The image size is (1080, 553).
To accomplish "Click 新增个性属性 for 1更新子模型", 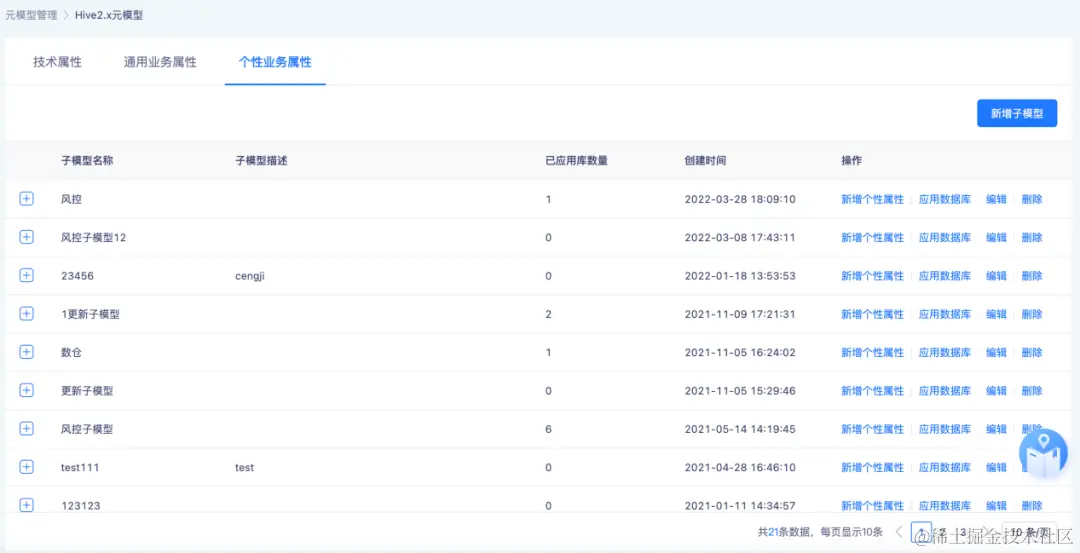I will (x=872, y=314).
